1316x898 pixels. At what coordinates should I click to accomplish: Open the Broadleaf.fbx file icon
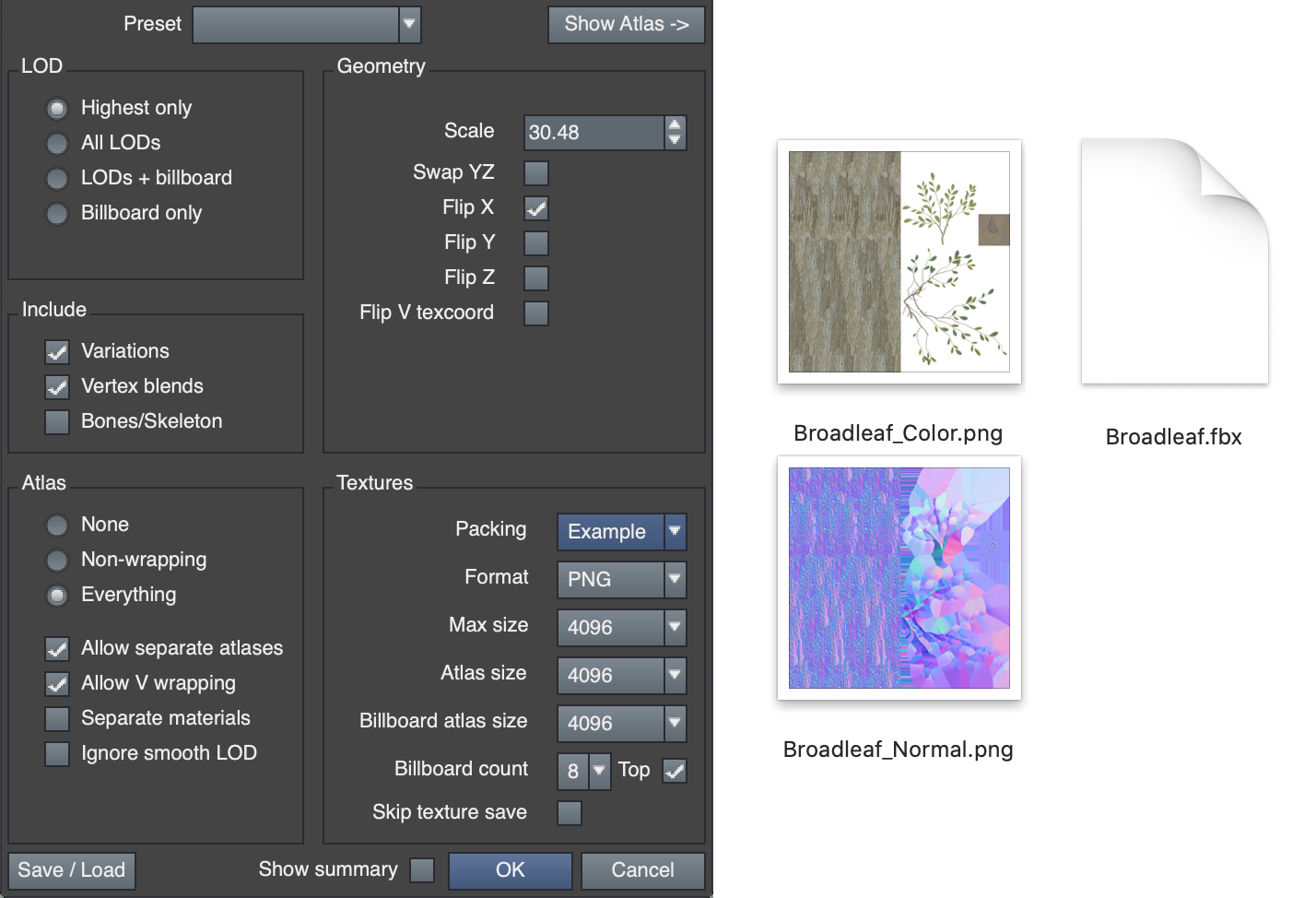pyautogui.click(x=1174, y=261)
